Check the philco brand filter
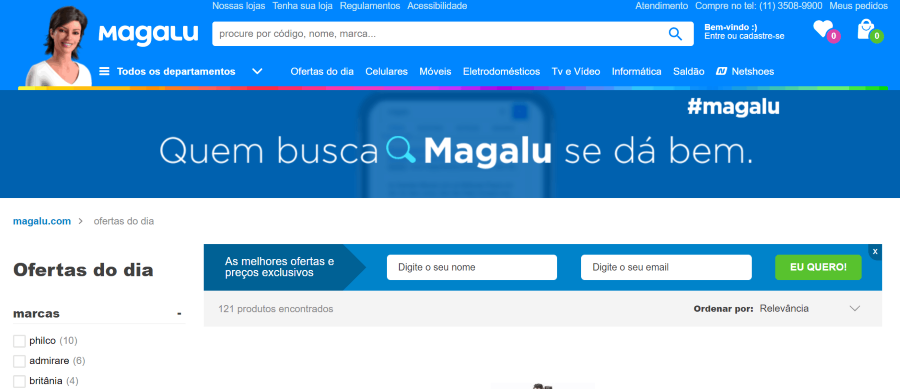Viewport: 900px width, 389px height. coord(20,341)
